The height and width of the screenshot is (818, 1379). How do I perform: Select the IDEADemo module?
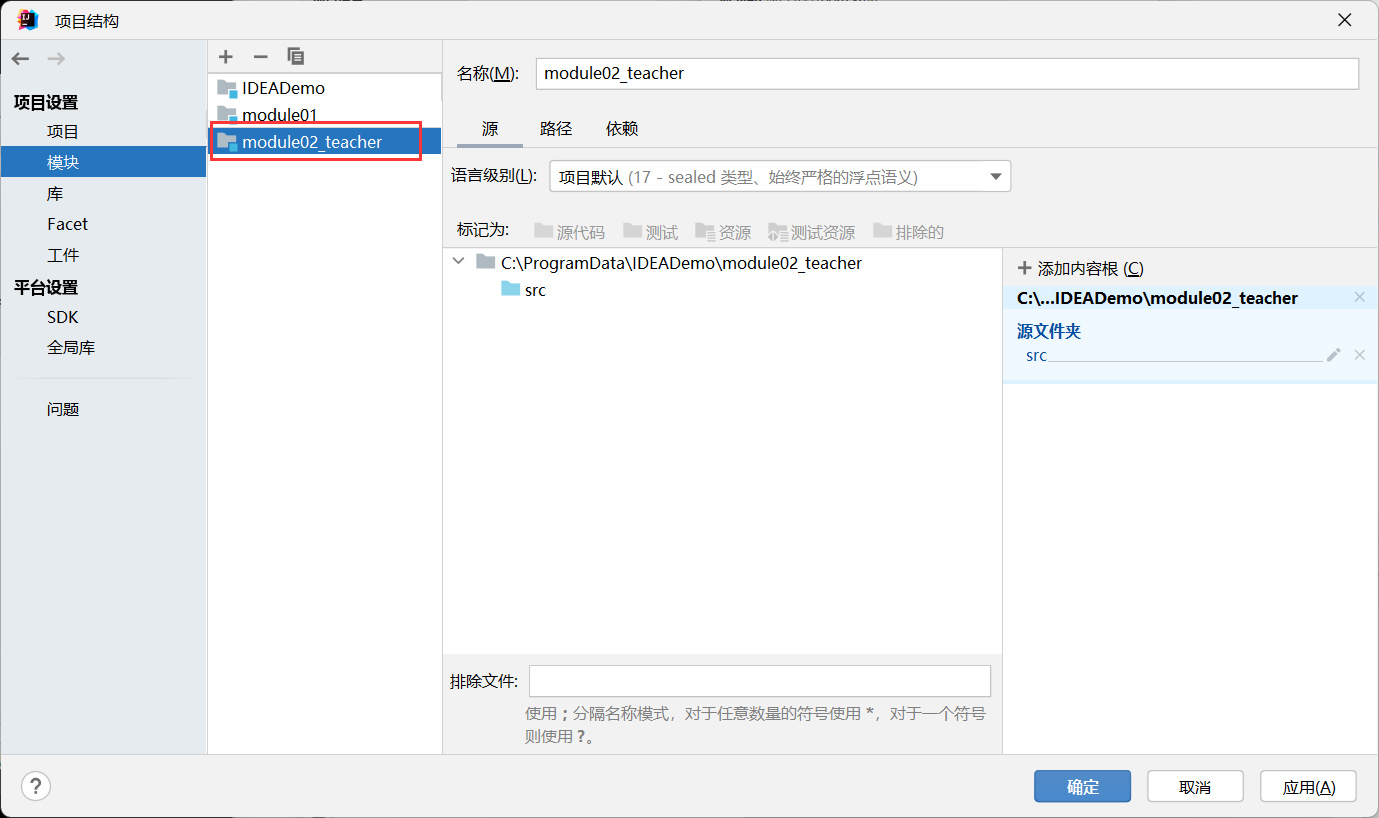point(325,88)
